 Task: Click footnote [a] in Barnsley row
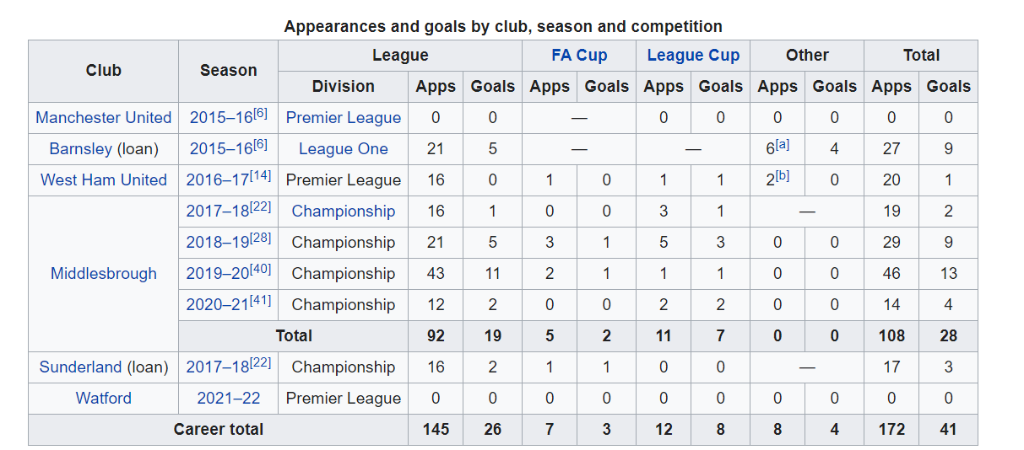(x=782, y=145)
